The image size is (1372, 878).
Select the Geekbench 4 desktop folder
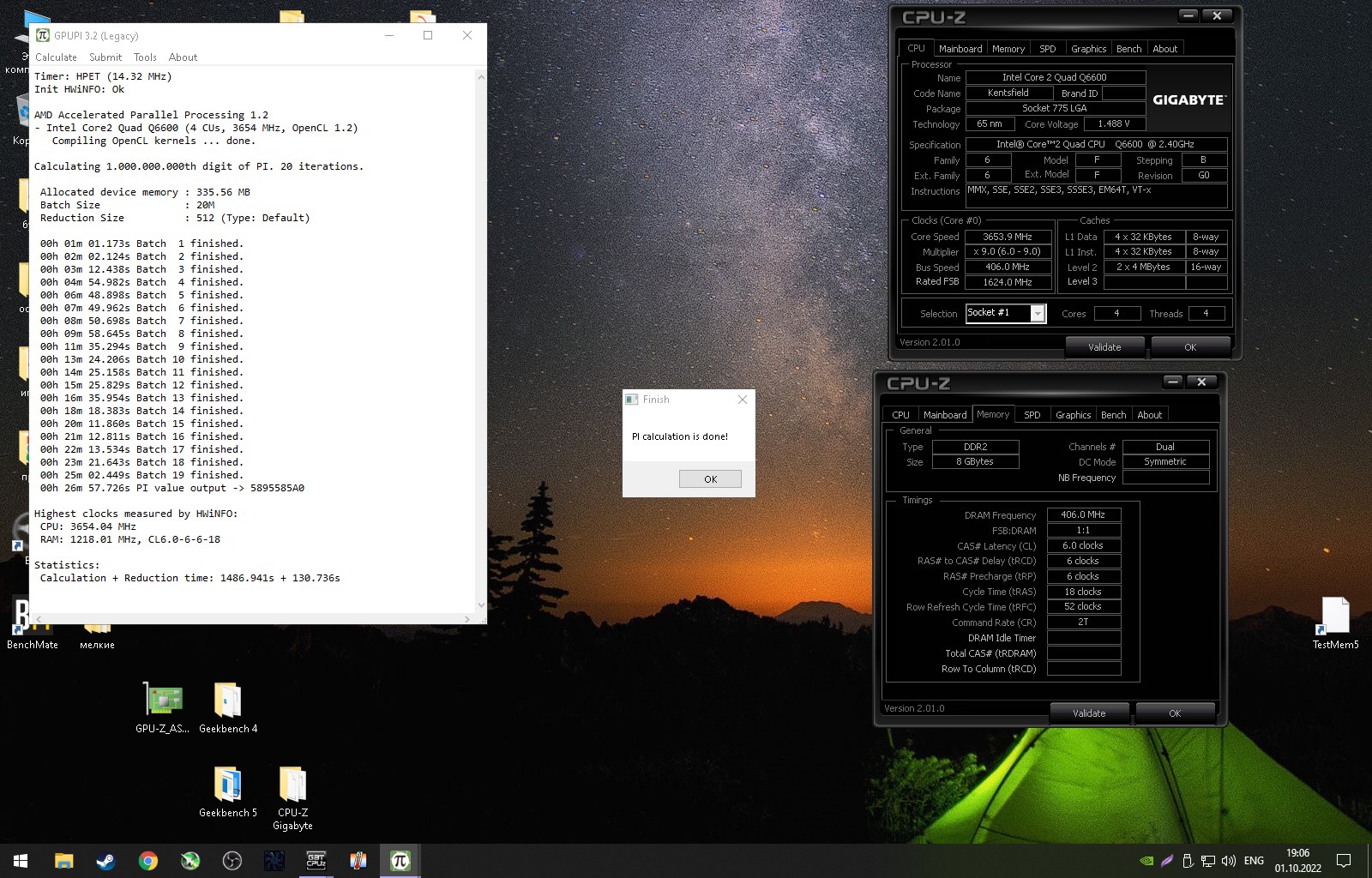(228, 708)
